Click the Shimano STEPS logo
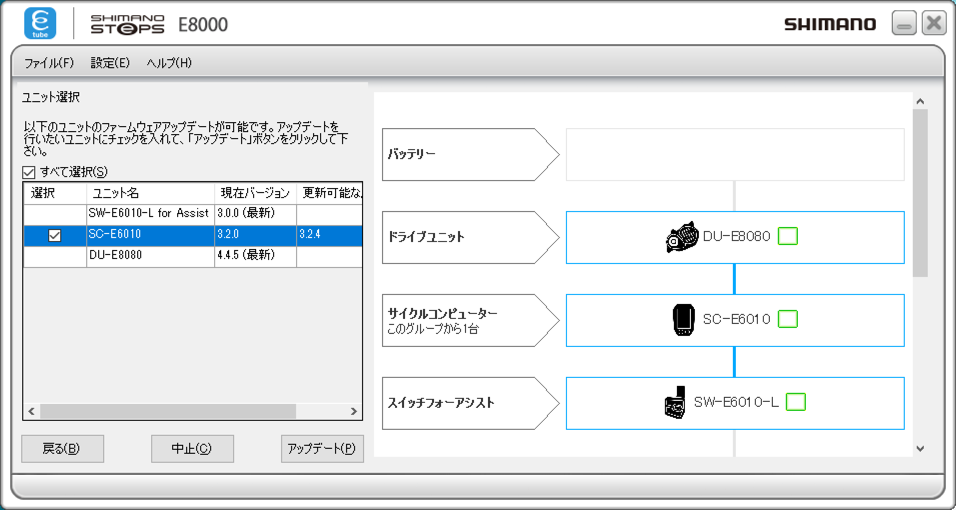Viewport: 956px width, 510px height. tap(127, 24)
